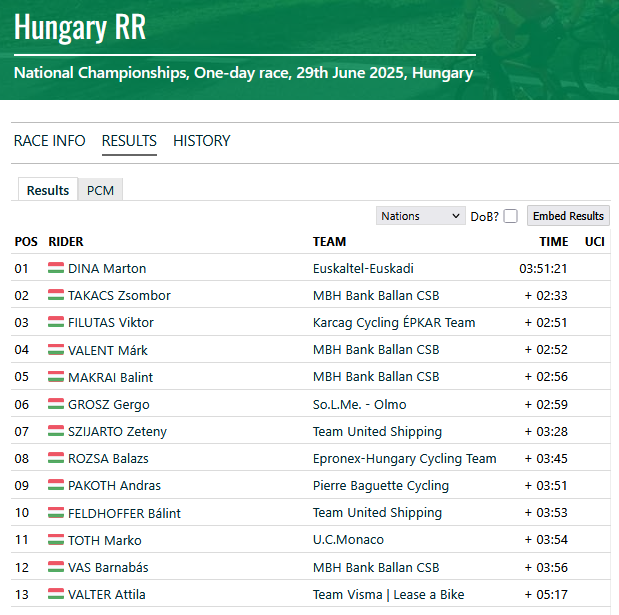Click flag icon beside MAKRAI Balint

click(x=56, y=377)
